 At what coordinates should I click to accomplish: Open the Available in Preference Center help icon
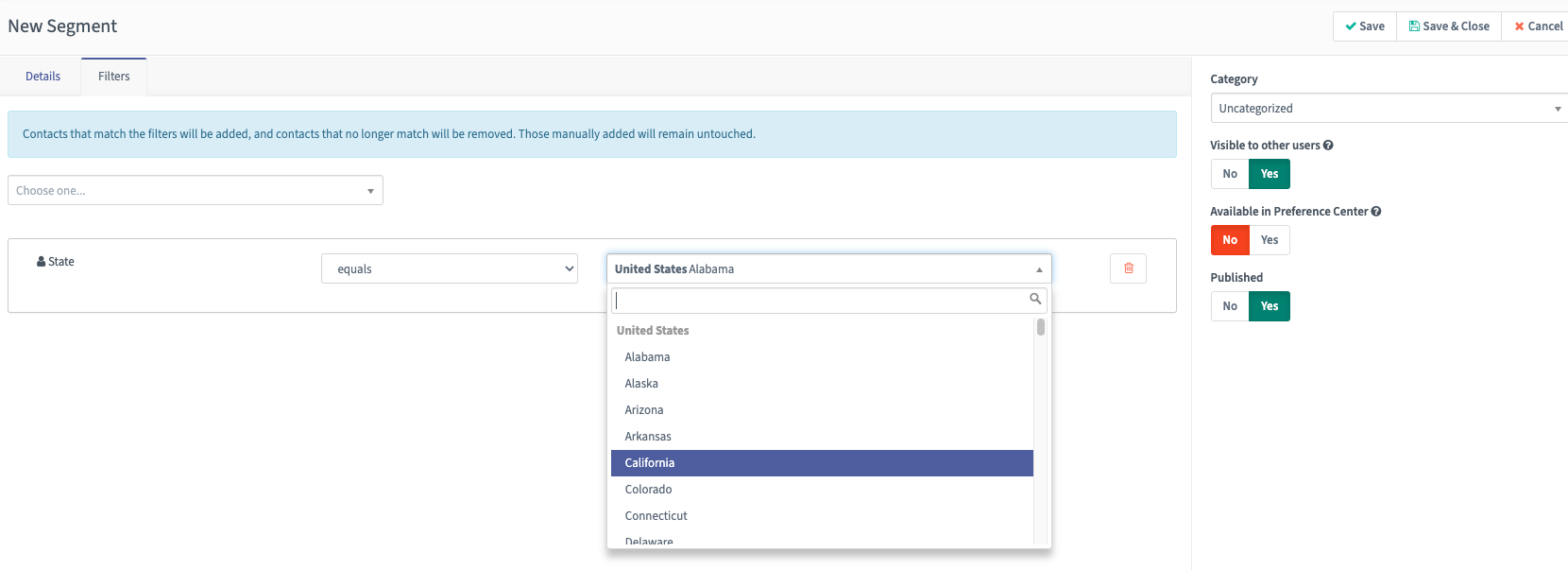click(1376, 211)
